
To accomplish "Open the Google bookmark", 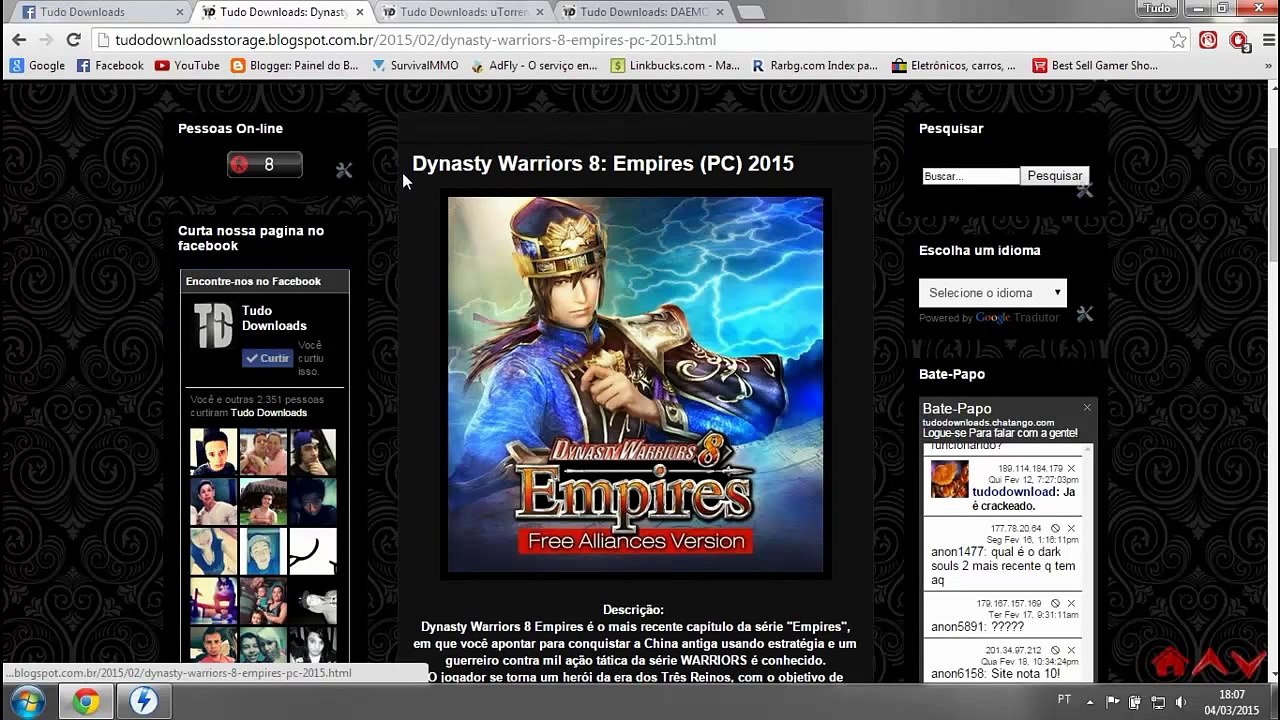I will pyautogui.click(x=37, y=66).
